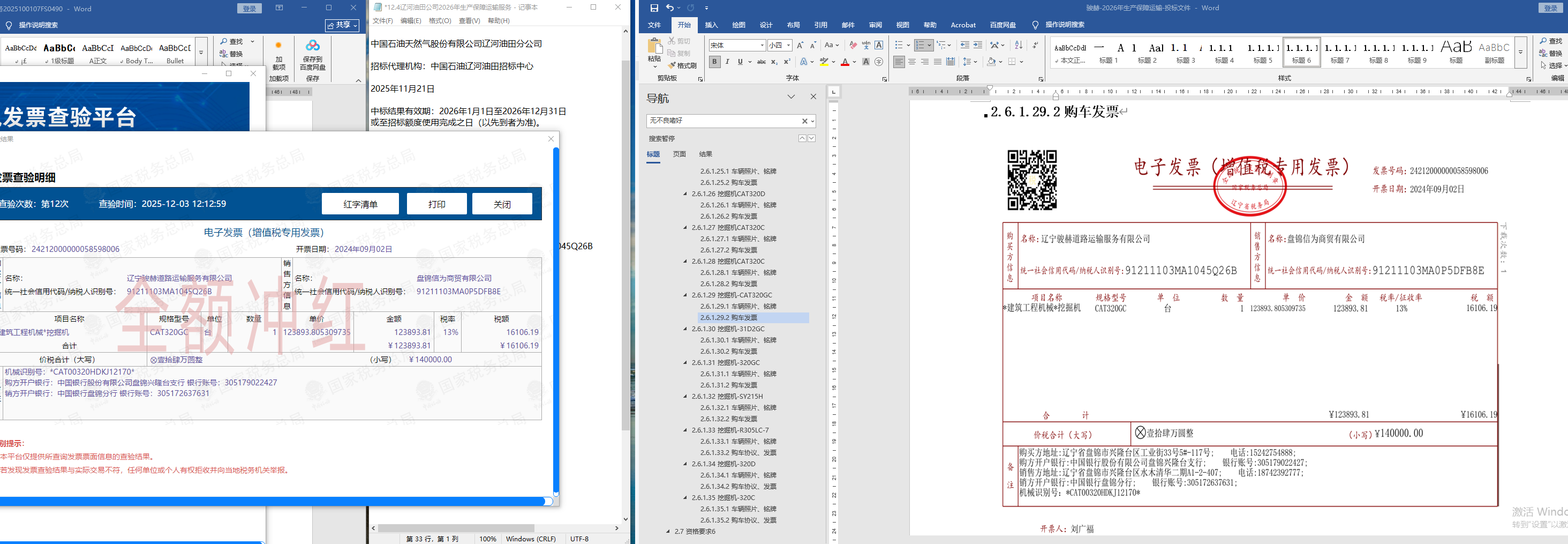Collapse the 2.6.1.29 挖掘机-CAT320GC tree node
The image size is (1568, 544).
coord(685,295)
